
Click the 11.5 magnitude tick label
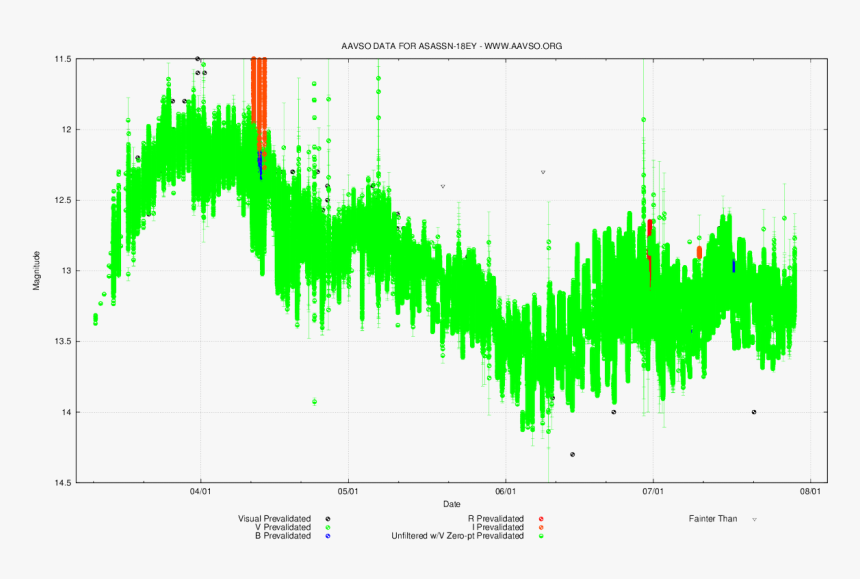pos(61,59)
